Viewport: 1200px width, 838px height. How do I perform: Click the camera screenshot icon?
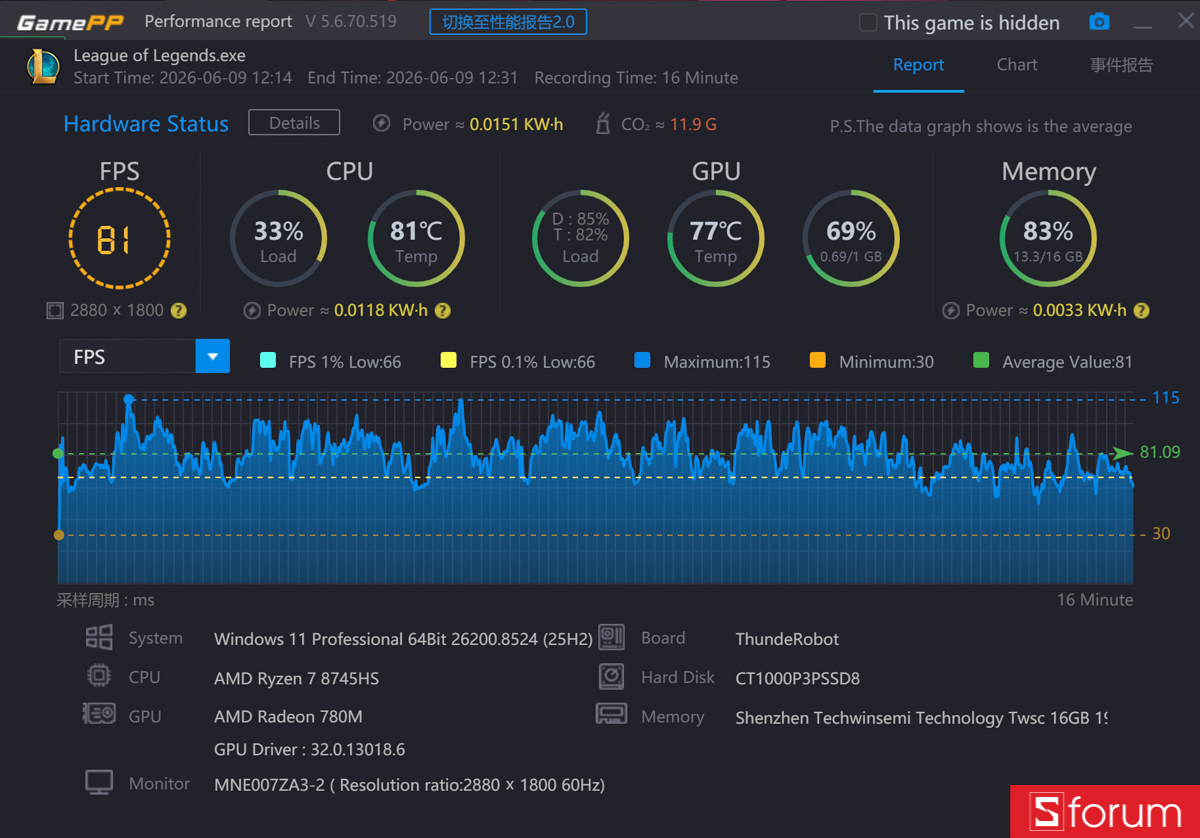pyautogui.click(x=1099, y=22)
